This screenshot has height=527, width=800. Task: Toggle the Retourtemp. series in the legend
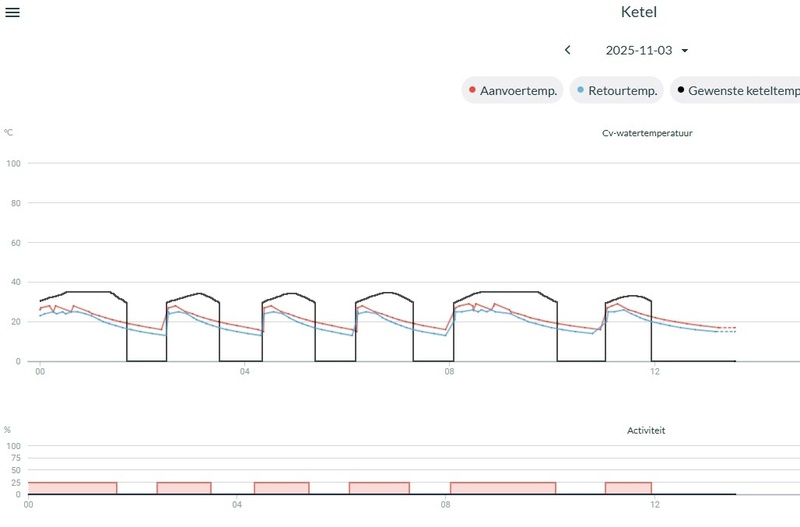(617, 91)
